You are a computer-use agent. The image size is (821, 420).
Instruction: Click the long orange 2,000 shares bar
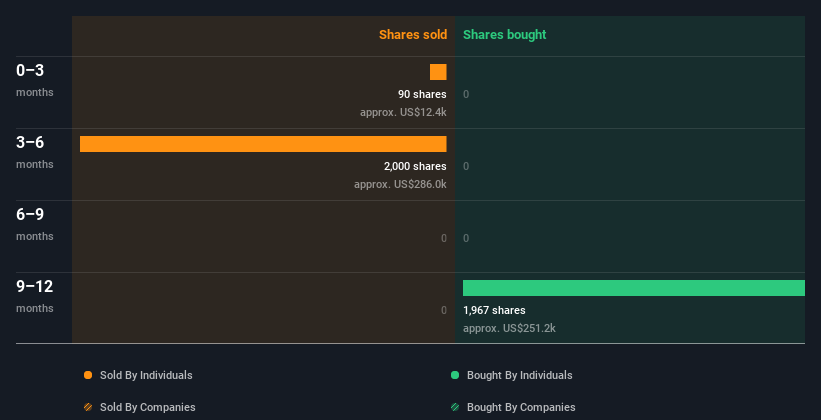pyautogui.click(x=263, y=144)
